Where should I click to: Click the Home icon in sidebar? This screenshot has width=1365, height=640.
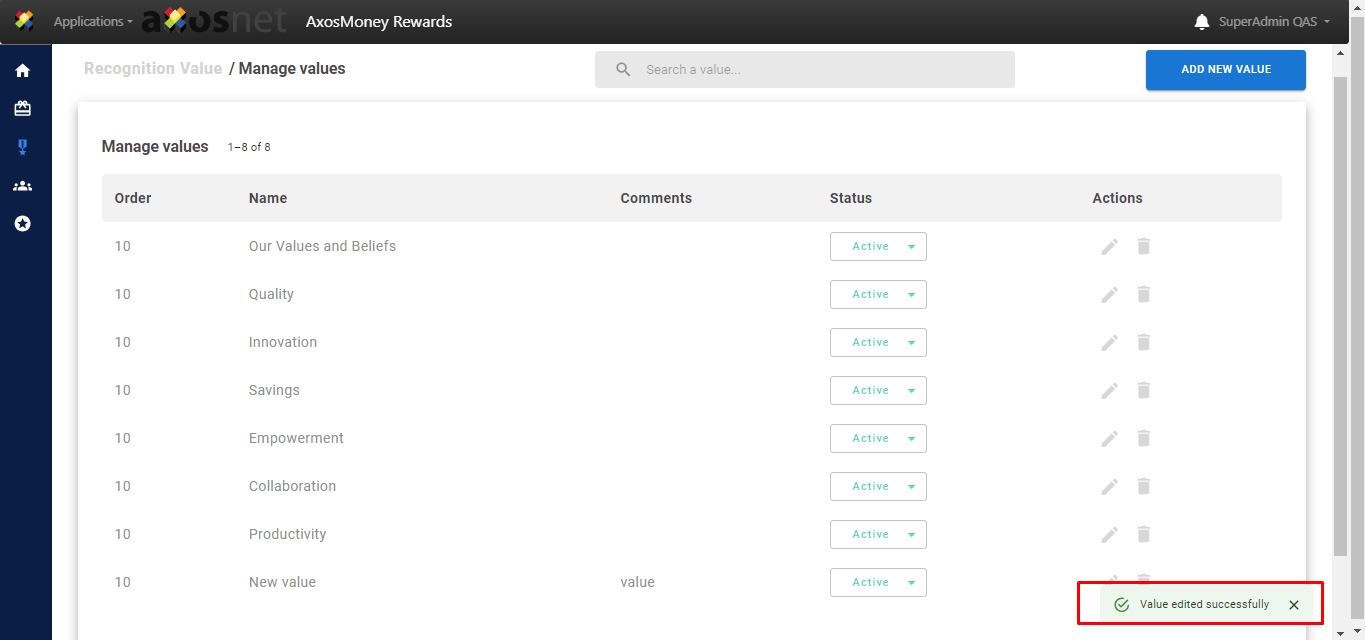tap(22, 71)
